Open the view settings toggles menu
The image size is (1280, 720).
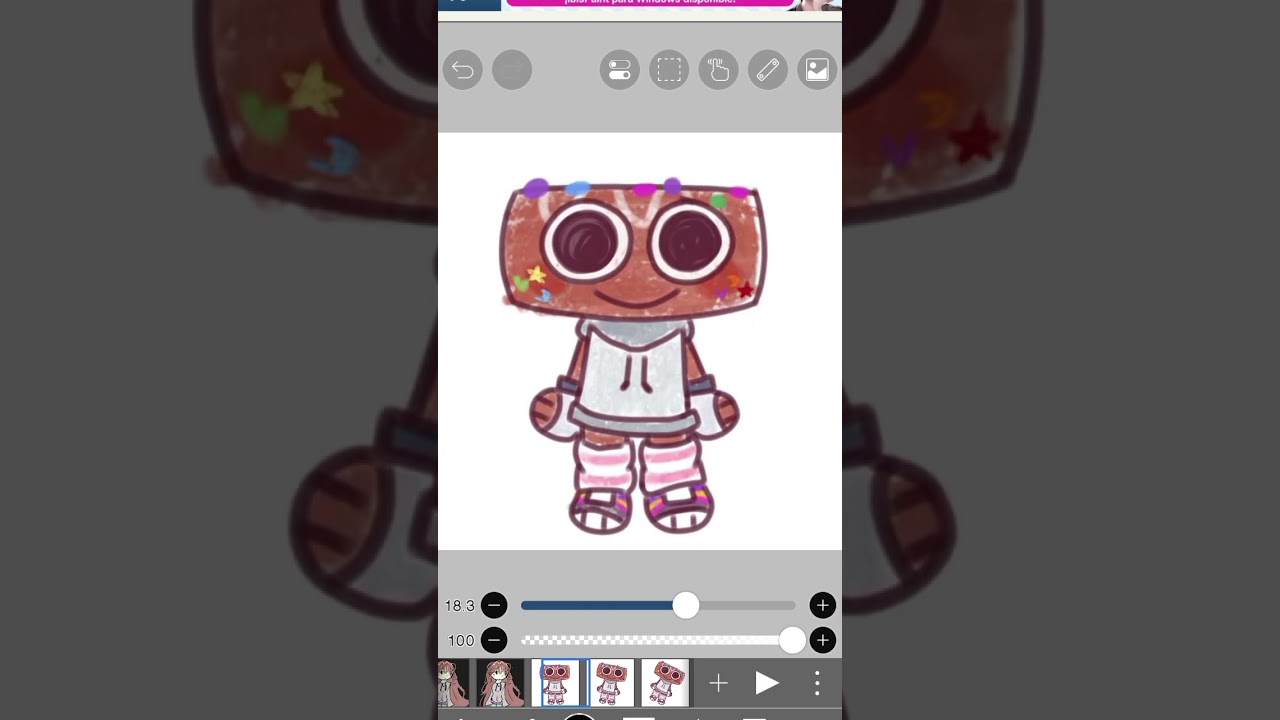pyautogui.click(x=620, y=70)
